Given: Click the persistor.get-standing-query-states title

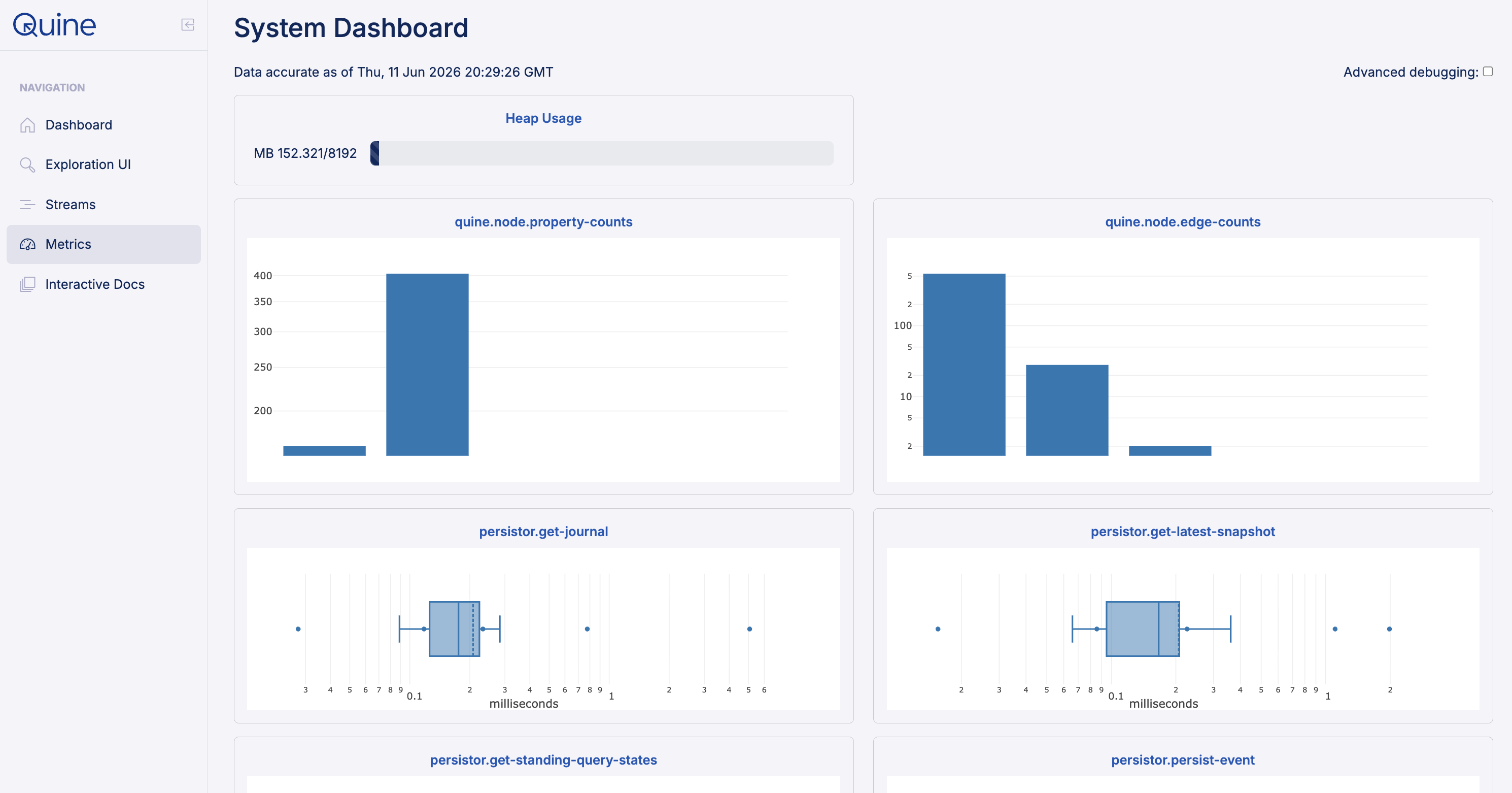Looking at the screenshot, I should (x=543, y=760).
